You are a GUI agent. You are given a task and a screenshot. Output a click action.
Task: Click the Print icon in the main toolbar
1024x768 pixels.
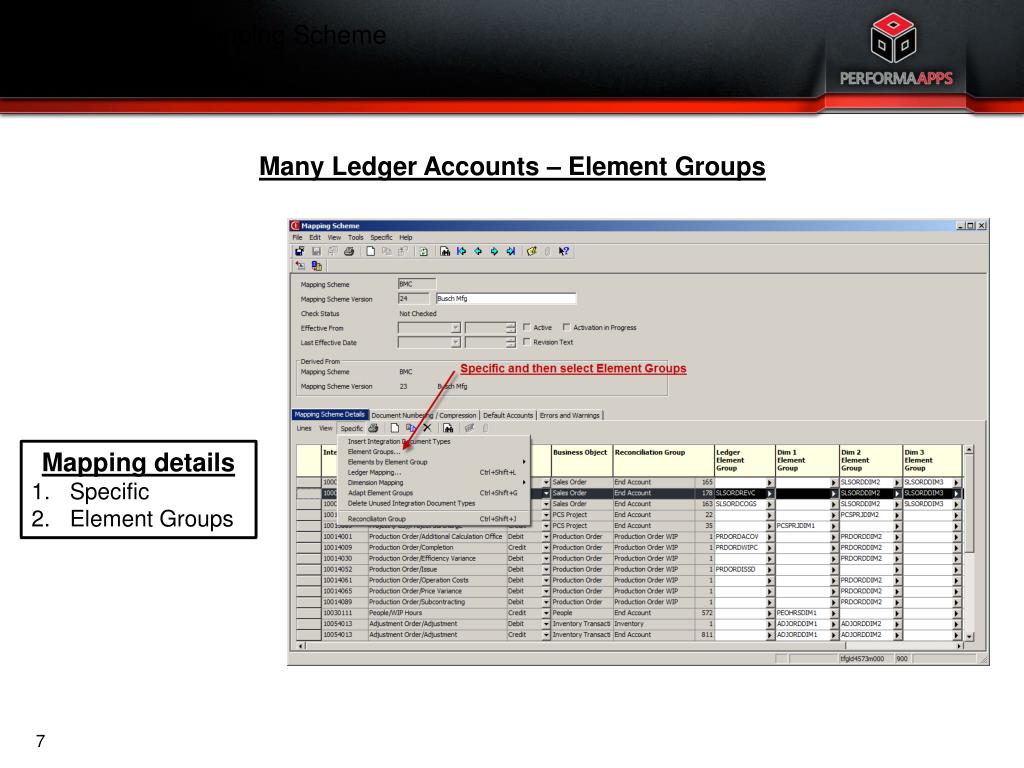pos(349,251)
